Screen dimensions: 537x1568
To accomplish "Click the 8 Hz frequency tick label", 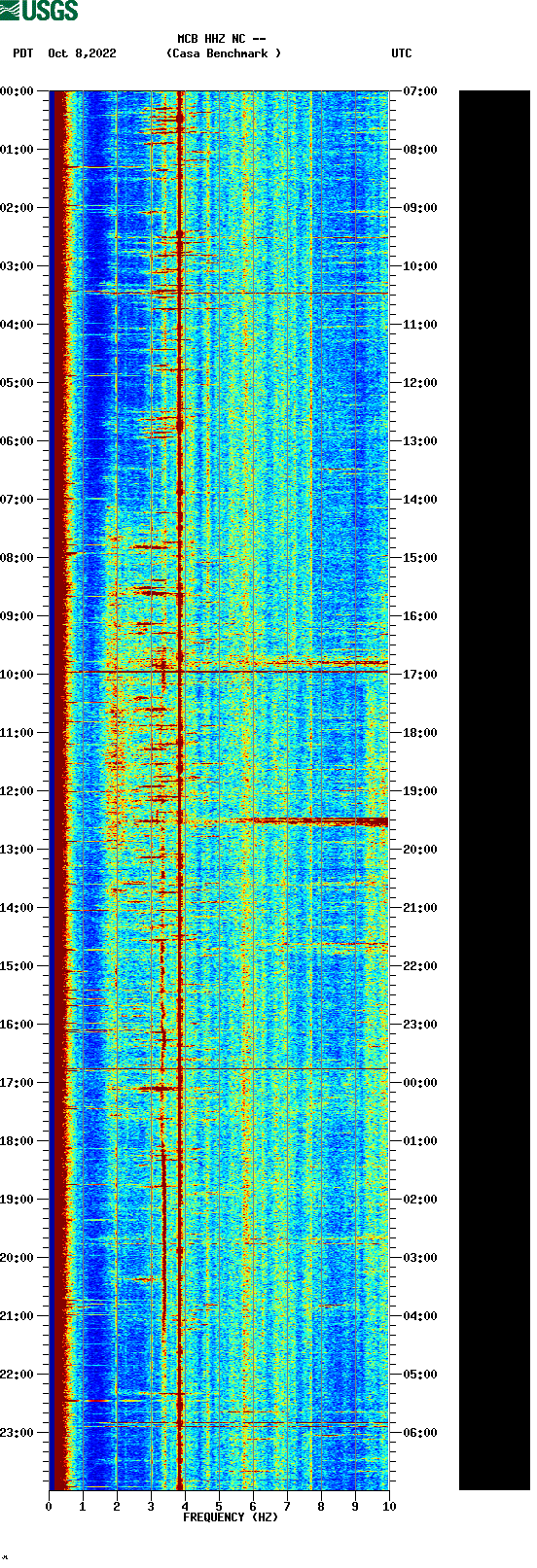I will coord(321,1507).
